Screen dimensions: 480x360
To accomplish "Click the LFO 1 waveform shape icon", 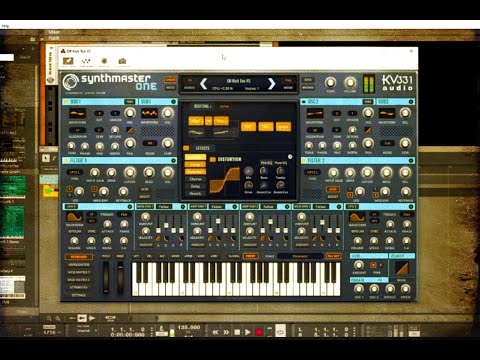I will click(x=74, y=217).
